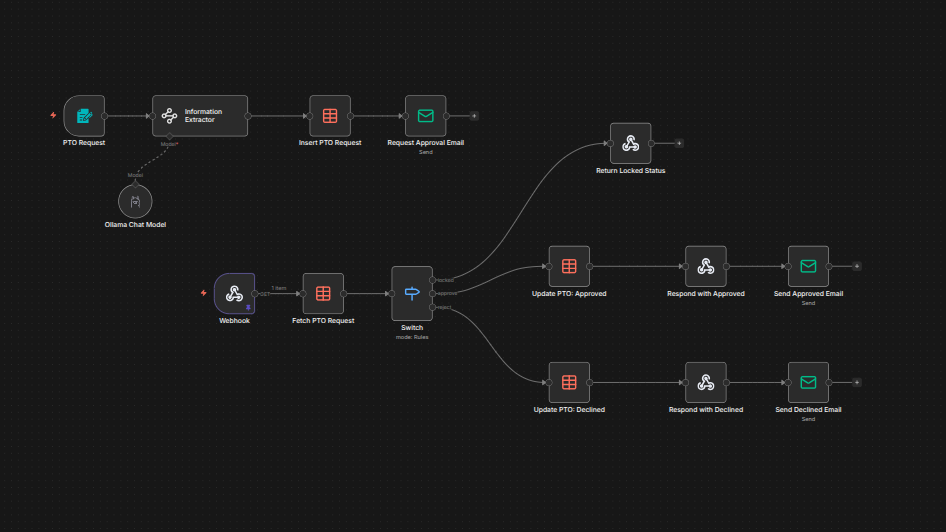Screen dimensions: 946x532
Task: Open the Respond with Approved node
Action: point(705,266)
